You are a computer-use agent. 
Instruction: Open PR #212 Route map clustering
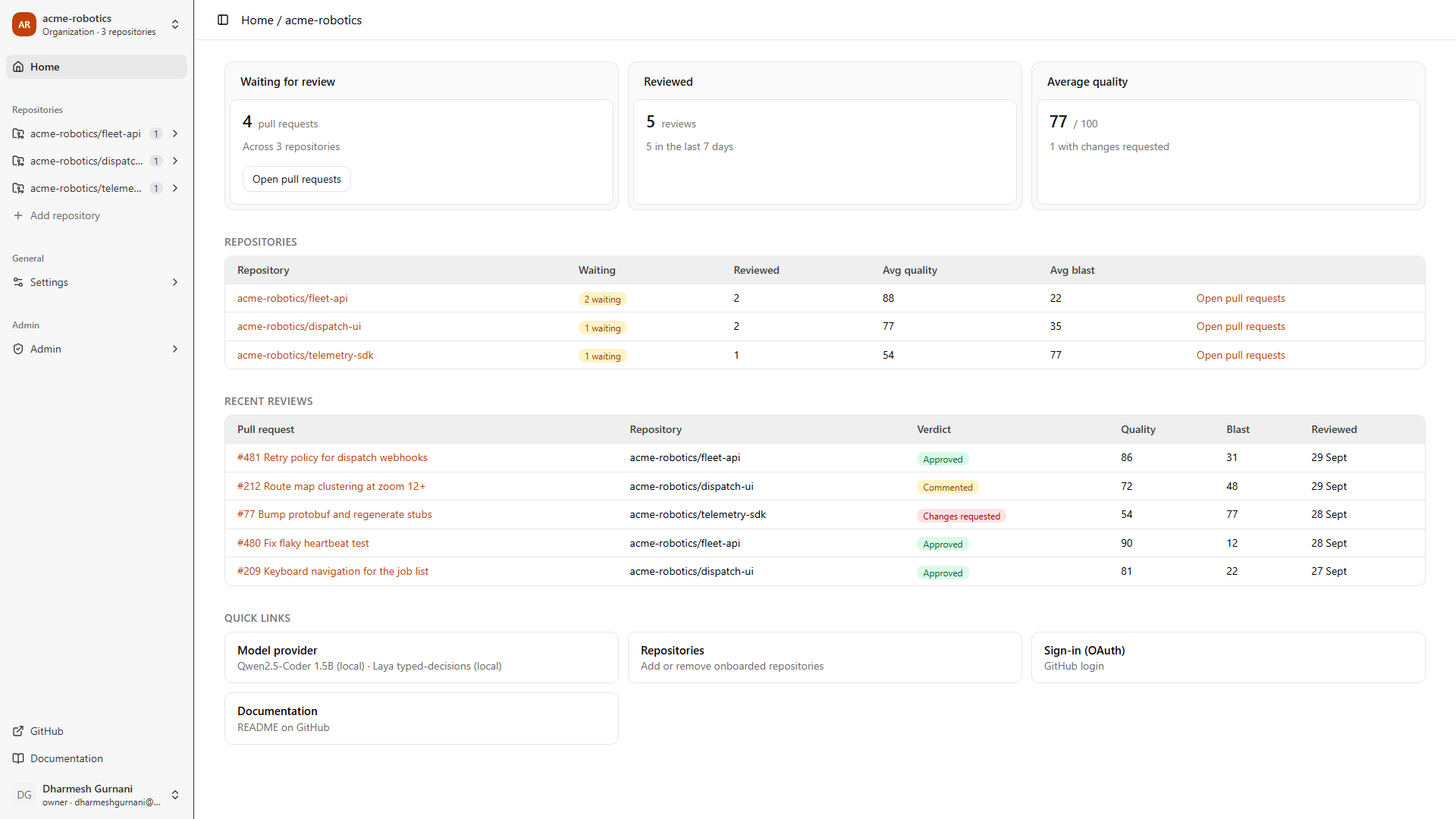coord(331,486)
